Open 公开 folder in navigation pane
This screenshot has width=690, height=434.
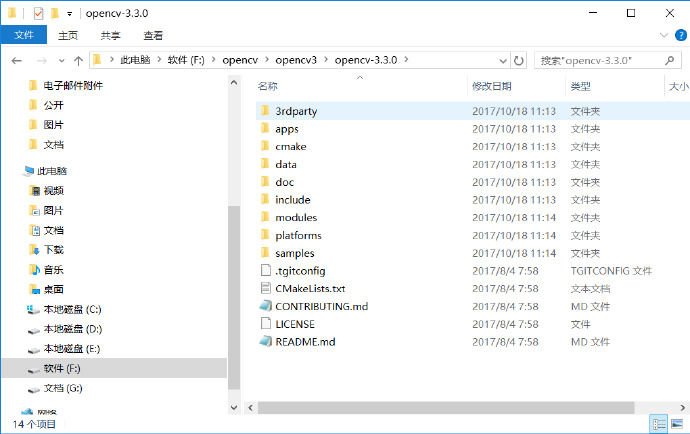point(53,105)
